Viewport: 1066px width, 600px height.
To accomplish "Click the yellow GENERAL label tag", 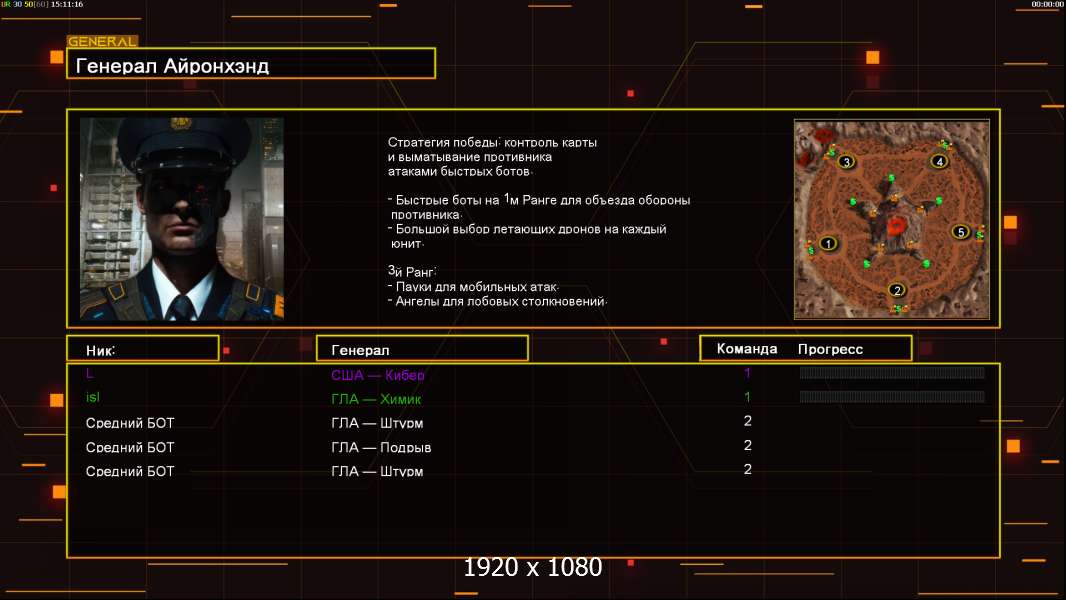I will click(102, 41).
